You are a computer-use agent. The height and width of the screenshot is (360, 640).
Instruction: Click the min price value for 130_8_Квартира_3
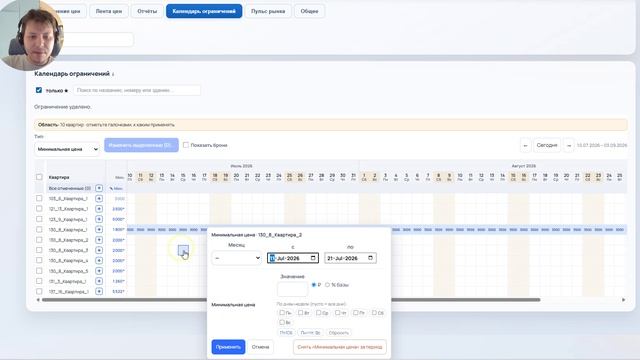118,250
